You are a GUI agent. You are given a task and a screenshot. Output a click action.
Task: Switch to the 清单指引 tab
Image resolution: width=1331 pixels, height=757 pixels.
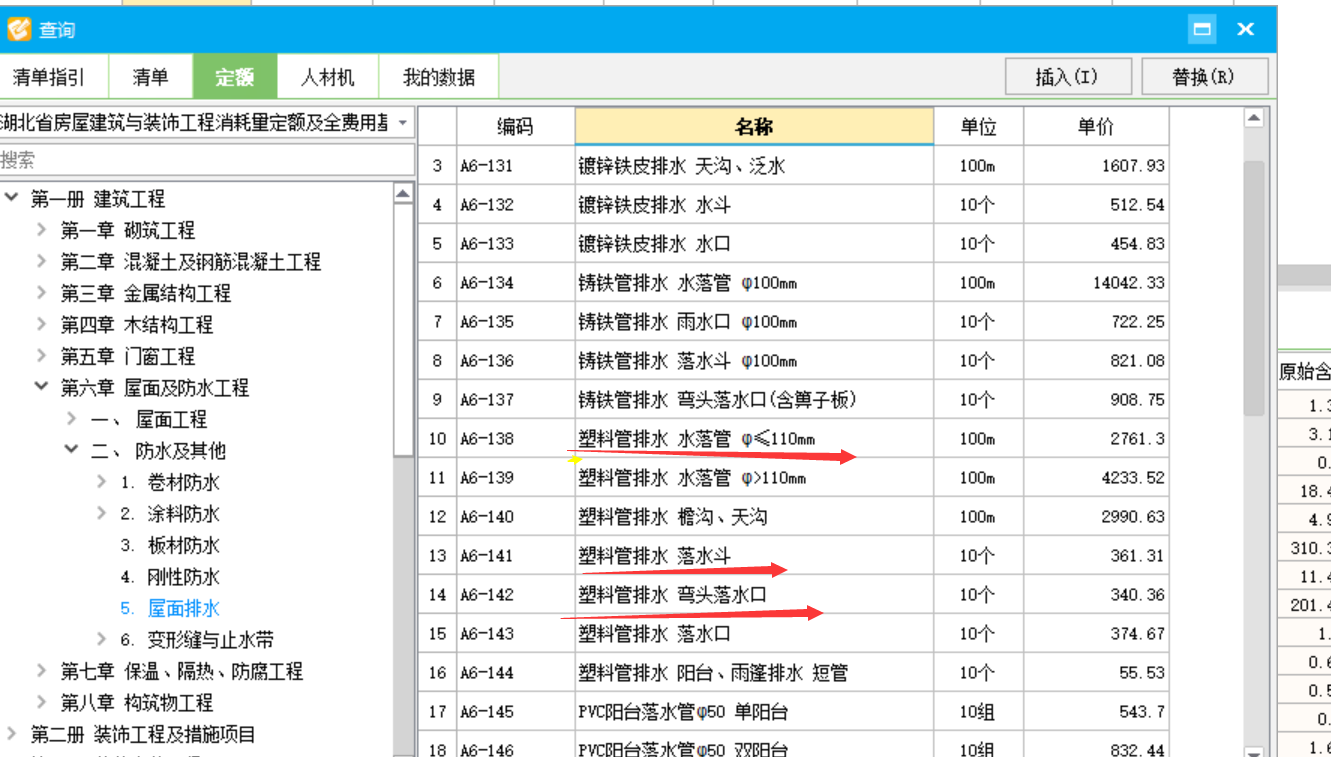click(x=49, y=77)
